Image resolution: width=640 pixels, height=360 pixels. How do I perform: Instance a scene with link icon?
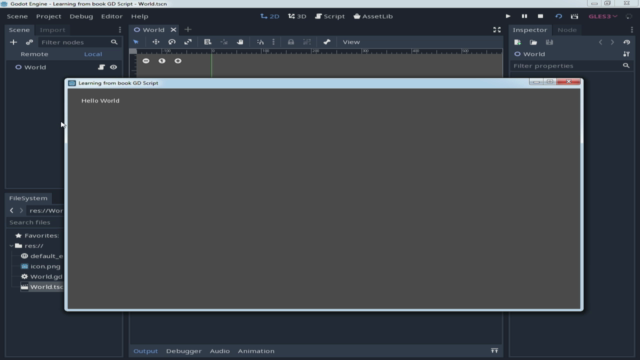pyautogui.click(x=29, y=42)
